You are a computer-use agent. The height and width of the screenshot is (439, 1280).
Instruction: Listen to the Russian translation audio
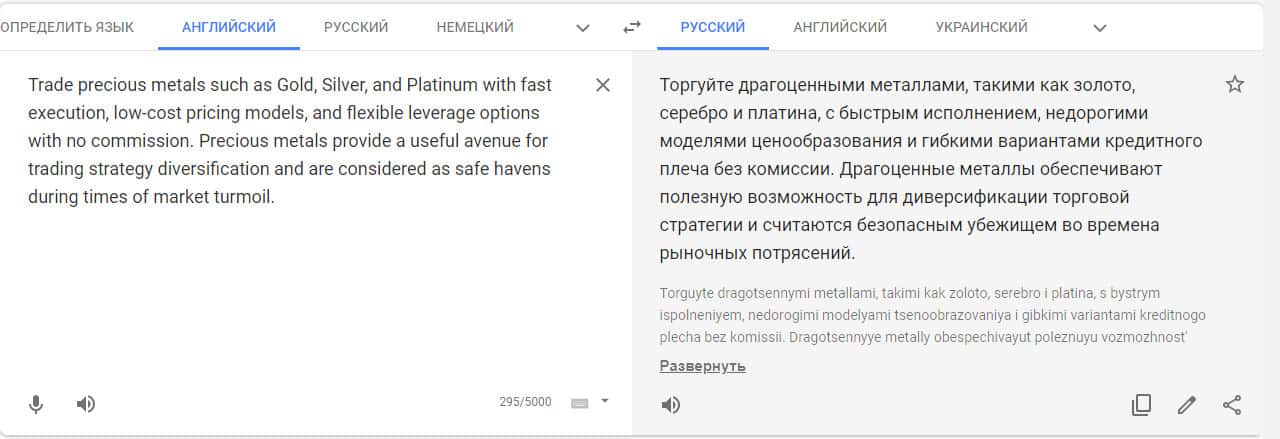[670, 405]
